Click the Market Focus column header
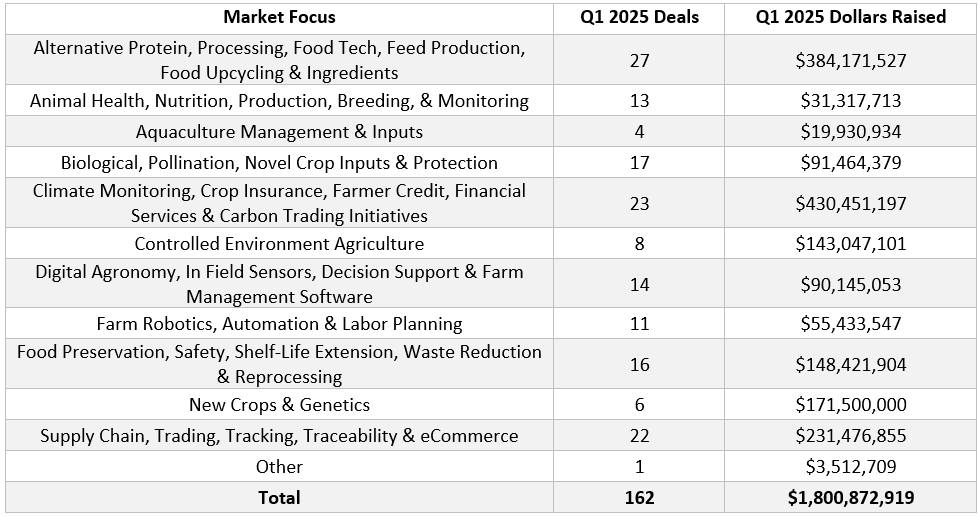This screenshot has height=516, width=978. pos(279,18)
